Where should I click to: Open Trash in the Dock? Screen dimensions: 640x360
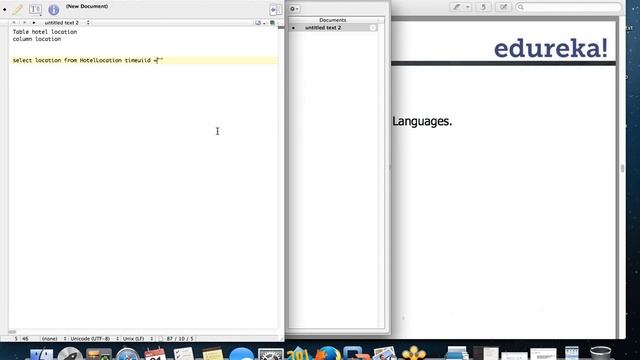(x=600, y=353)
